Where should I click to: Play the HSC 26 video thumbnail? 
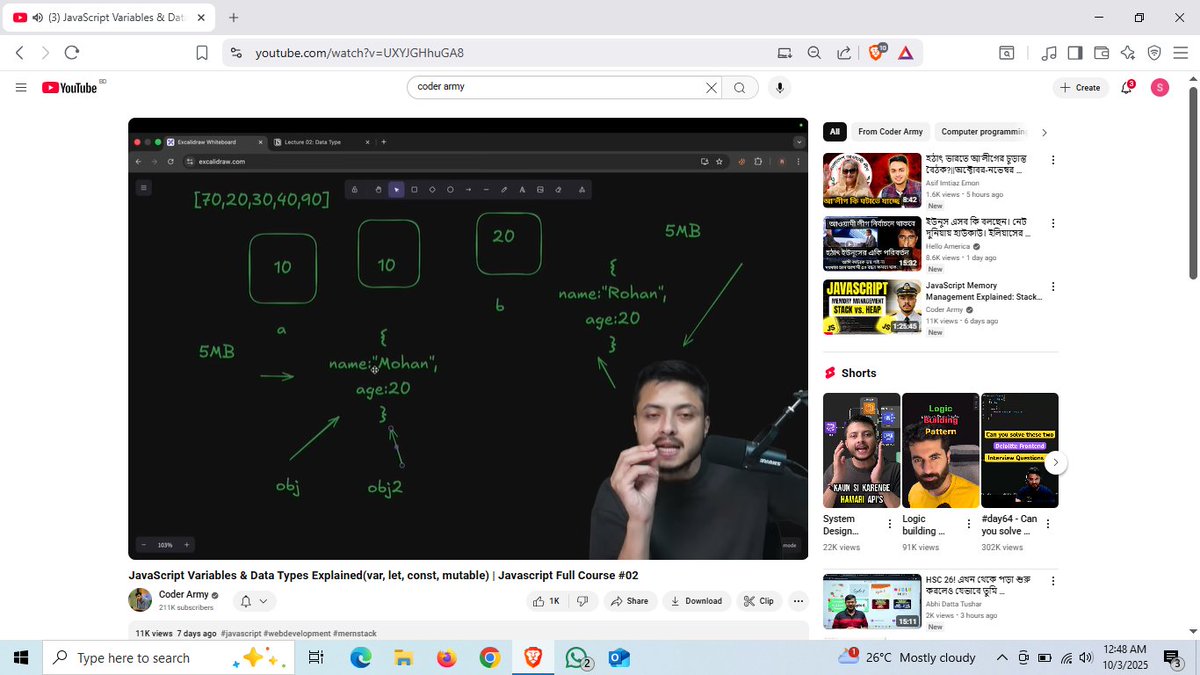[x=872, y=601]
